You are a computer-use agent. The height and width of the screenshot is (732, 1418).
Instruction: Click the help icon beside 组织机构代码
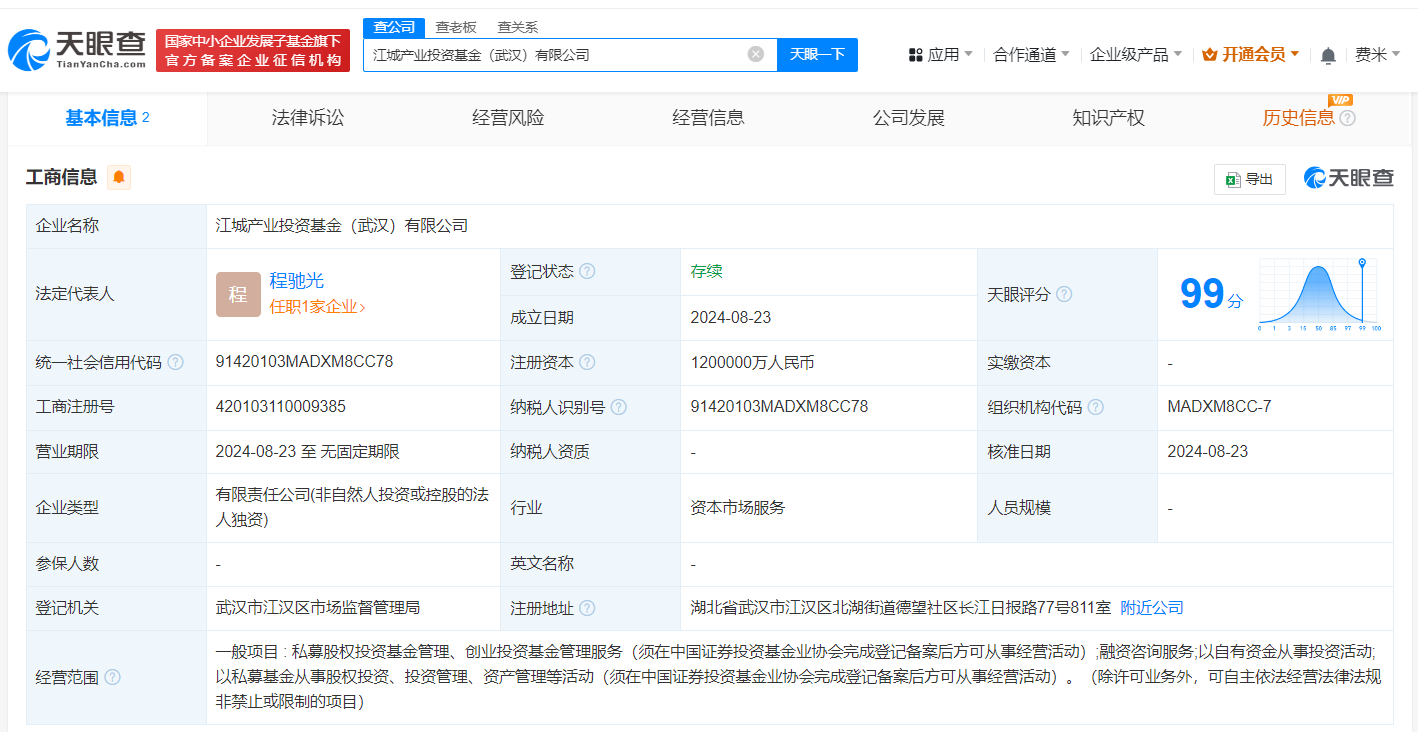(1096, 407)
